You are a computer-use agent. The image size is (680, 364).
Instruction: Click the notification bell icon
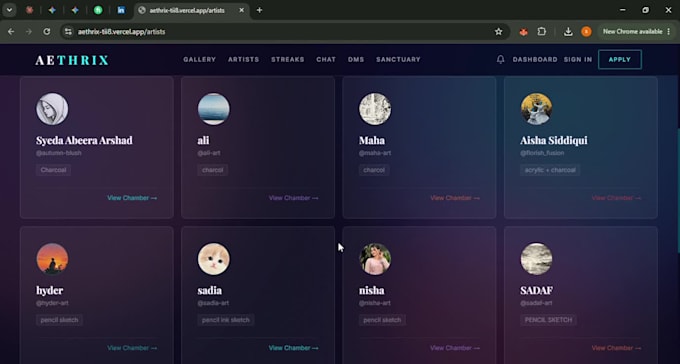500,59
